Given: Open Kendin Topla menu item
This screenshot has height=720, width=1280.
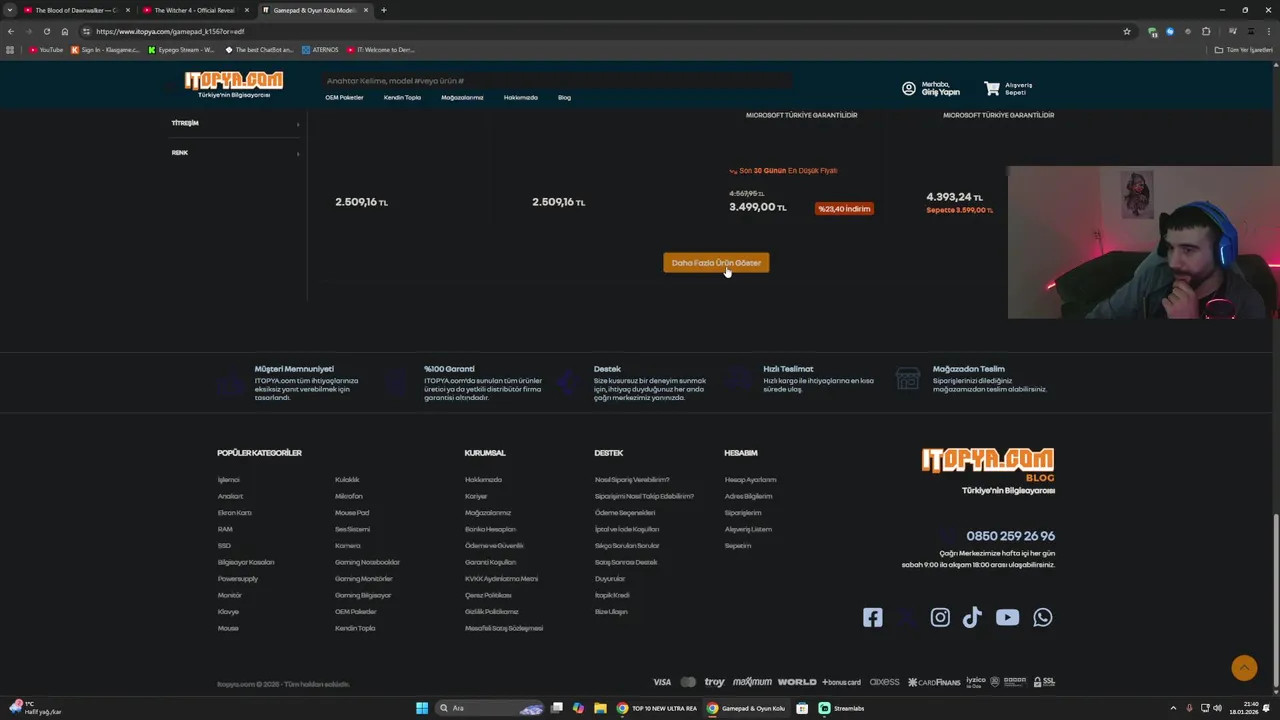Looking at the screenshot, I should tap(402, 98).
